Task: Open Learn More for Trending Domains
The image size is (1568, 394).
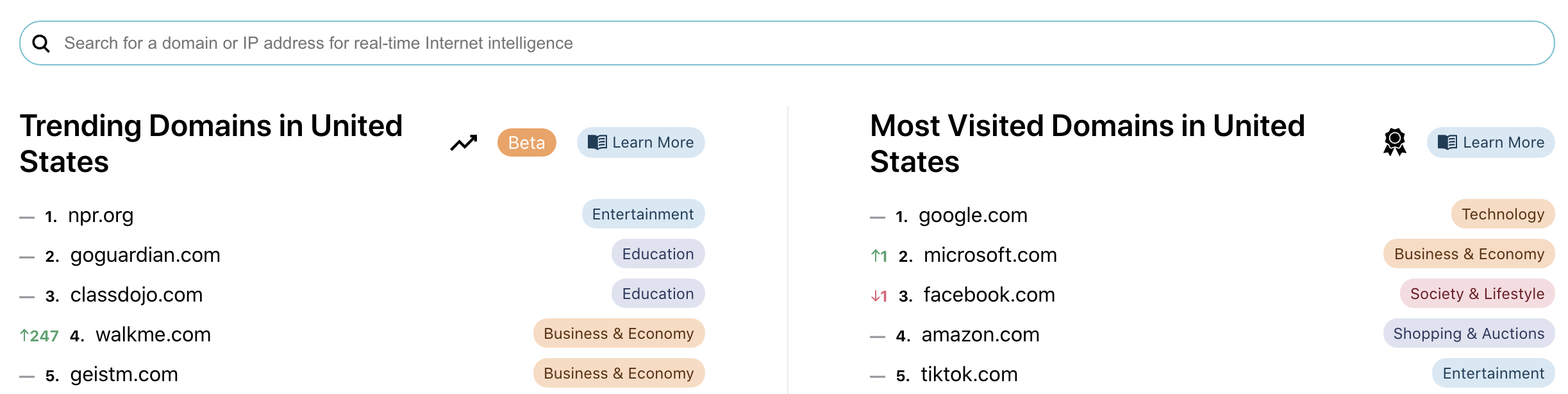Action: [x=640, y=142]
